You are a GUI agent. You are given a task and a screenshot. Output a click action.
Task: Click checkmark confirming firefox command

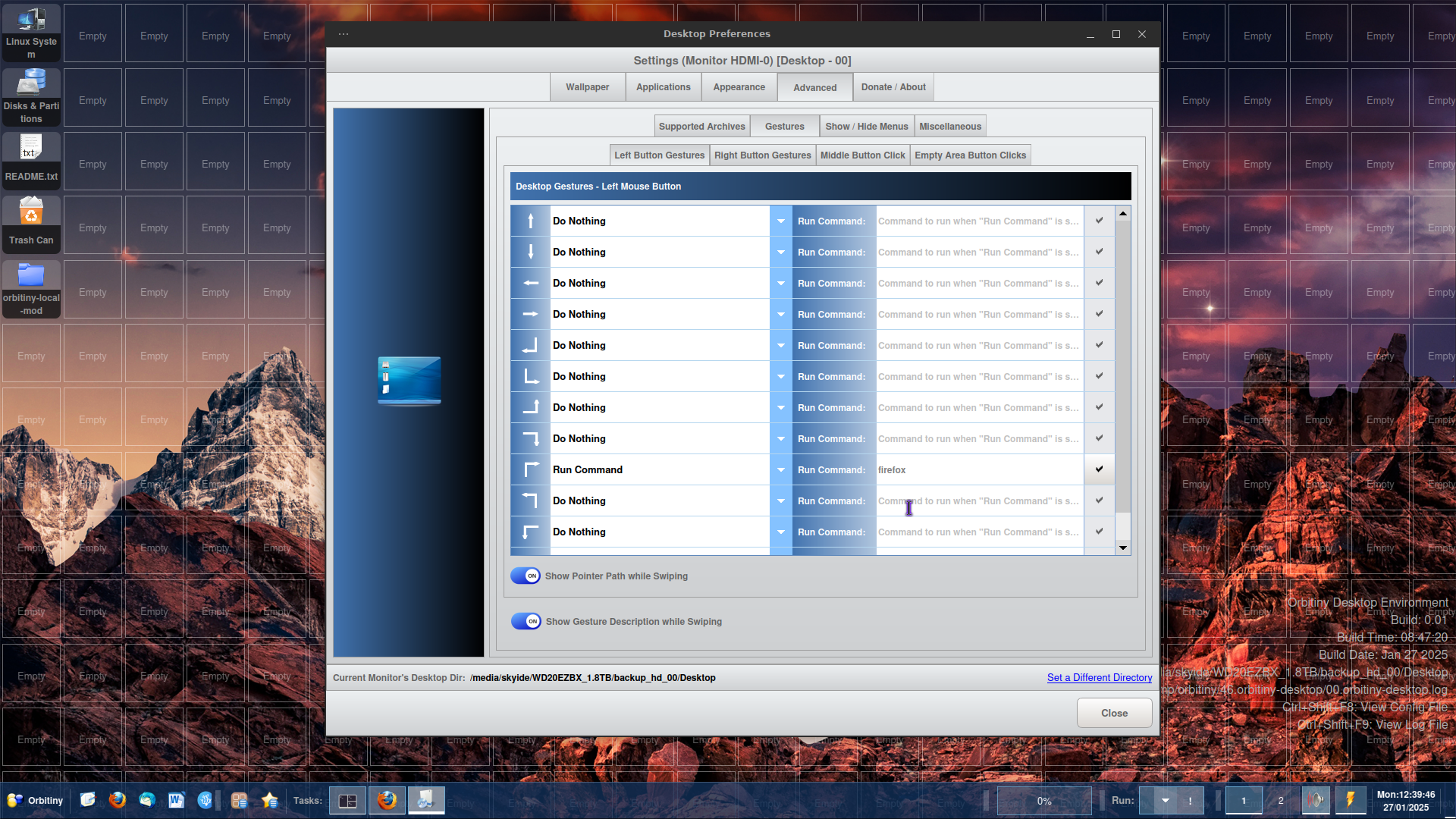click(1099, 469)
